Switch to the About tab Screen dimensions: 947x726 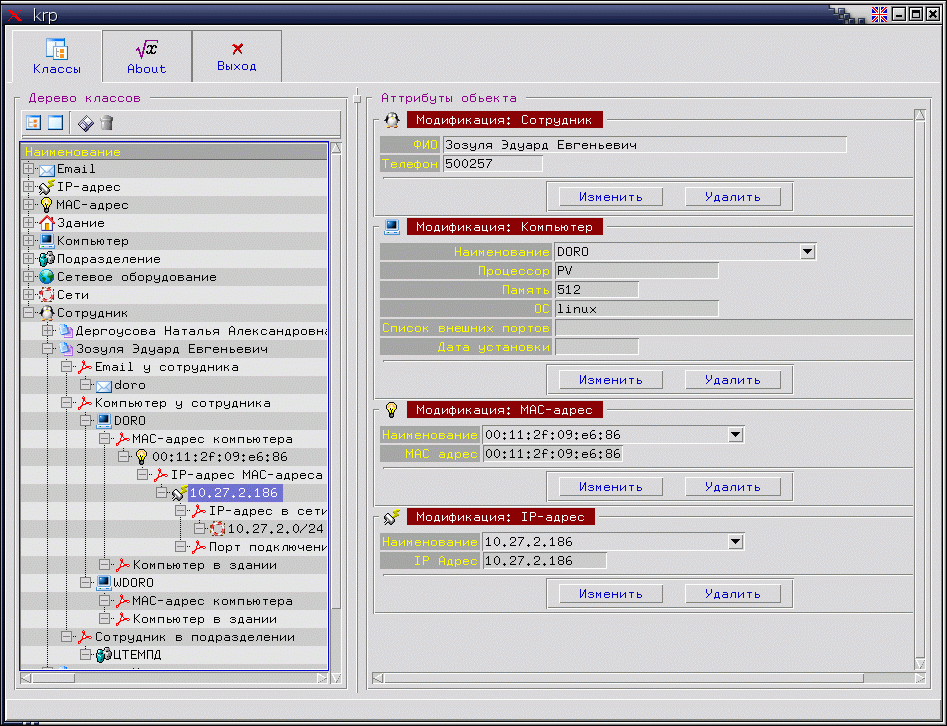(147, 57)
